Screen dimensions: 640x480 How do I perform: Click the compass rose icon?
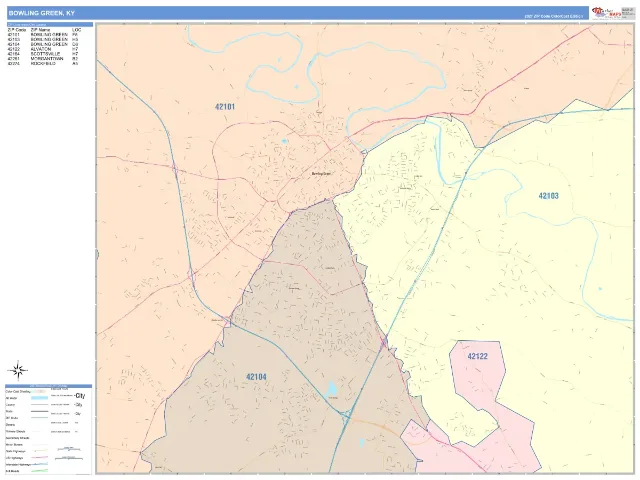tap(18, 371)
